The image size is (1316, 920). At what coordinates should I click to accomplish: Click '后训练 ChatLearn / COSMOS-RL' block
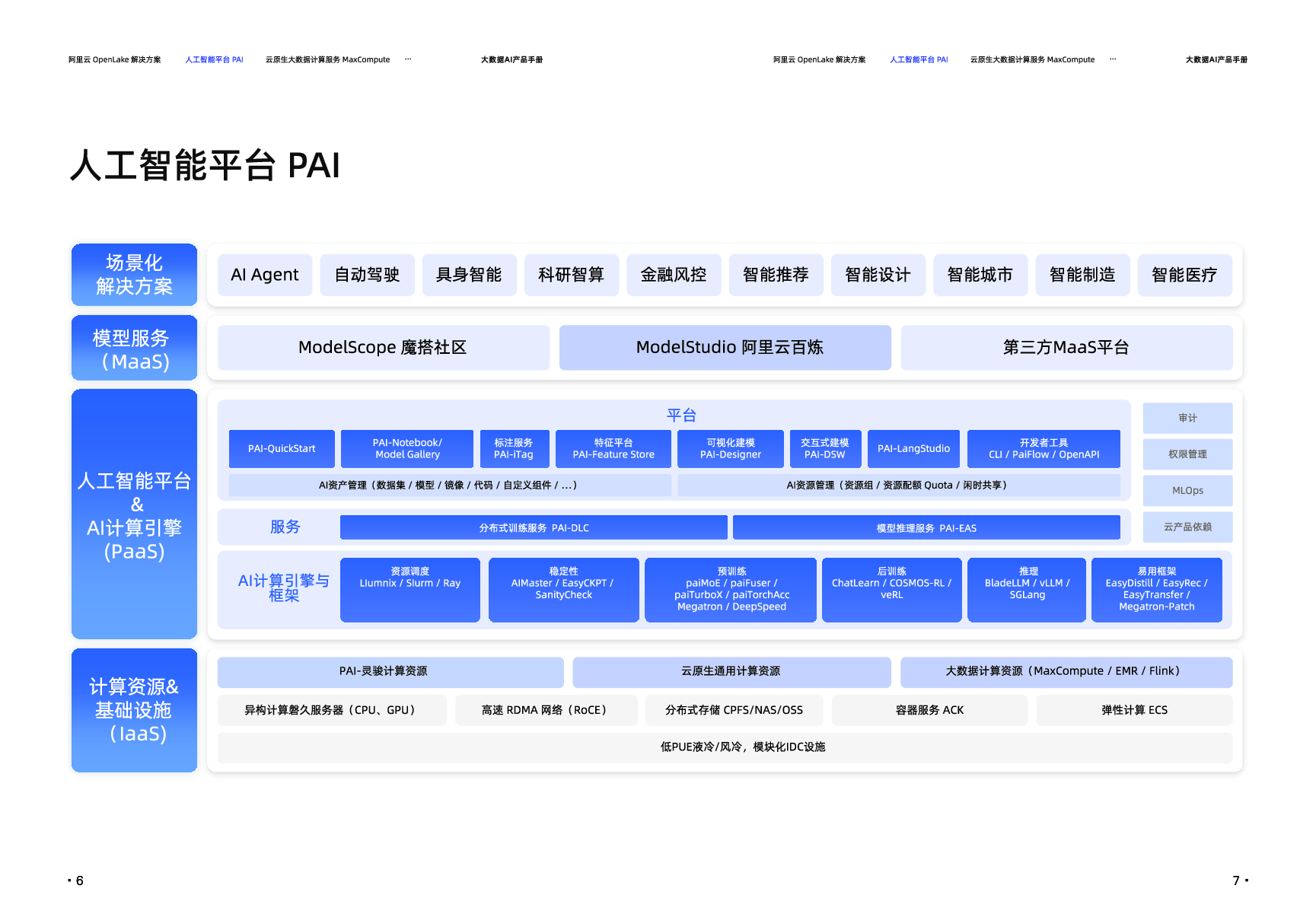892,590
